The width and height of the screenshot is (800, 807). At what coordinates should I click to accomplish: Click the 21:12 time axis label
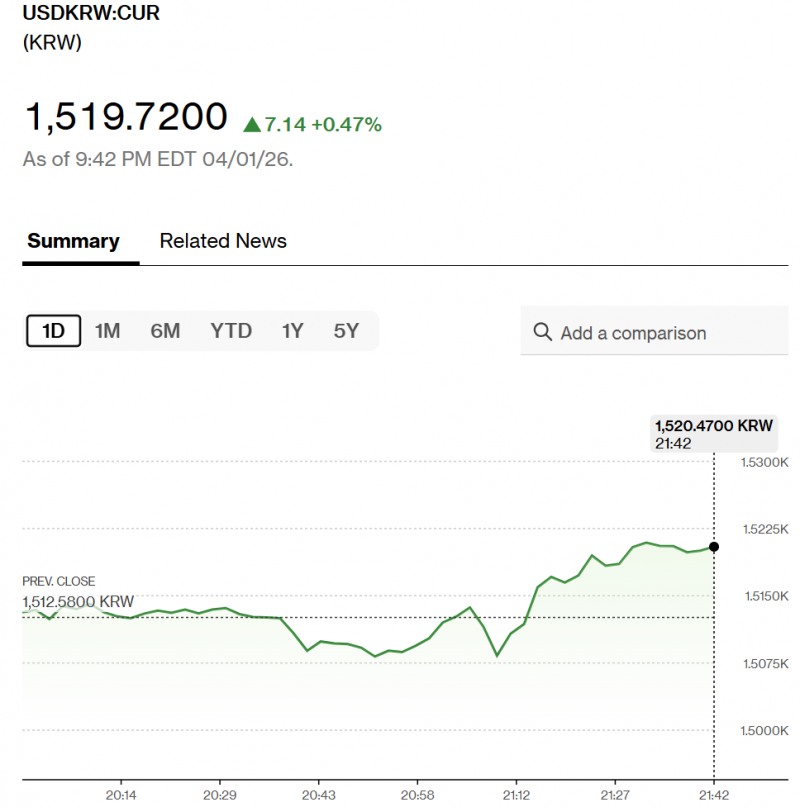[516, 793]
